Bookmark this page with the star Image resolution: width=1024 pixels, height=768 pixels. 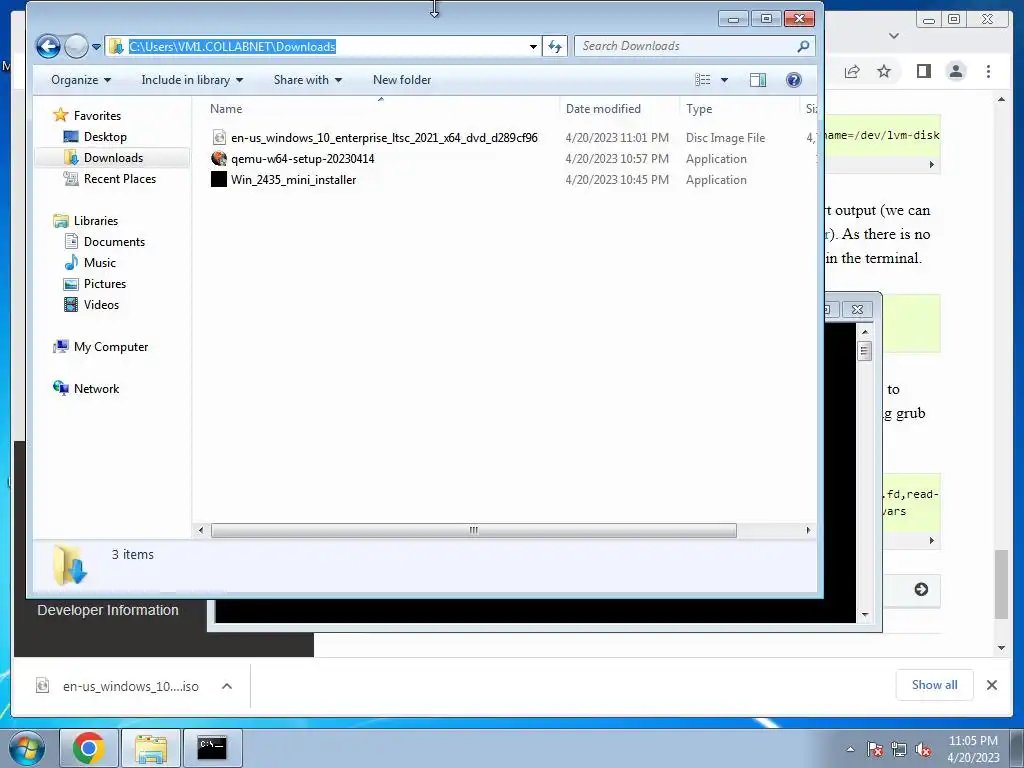pos(884,71)
